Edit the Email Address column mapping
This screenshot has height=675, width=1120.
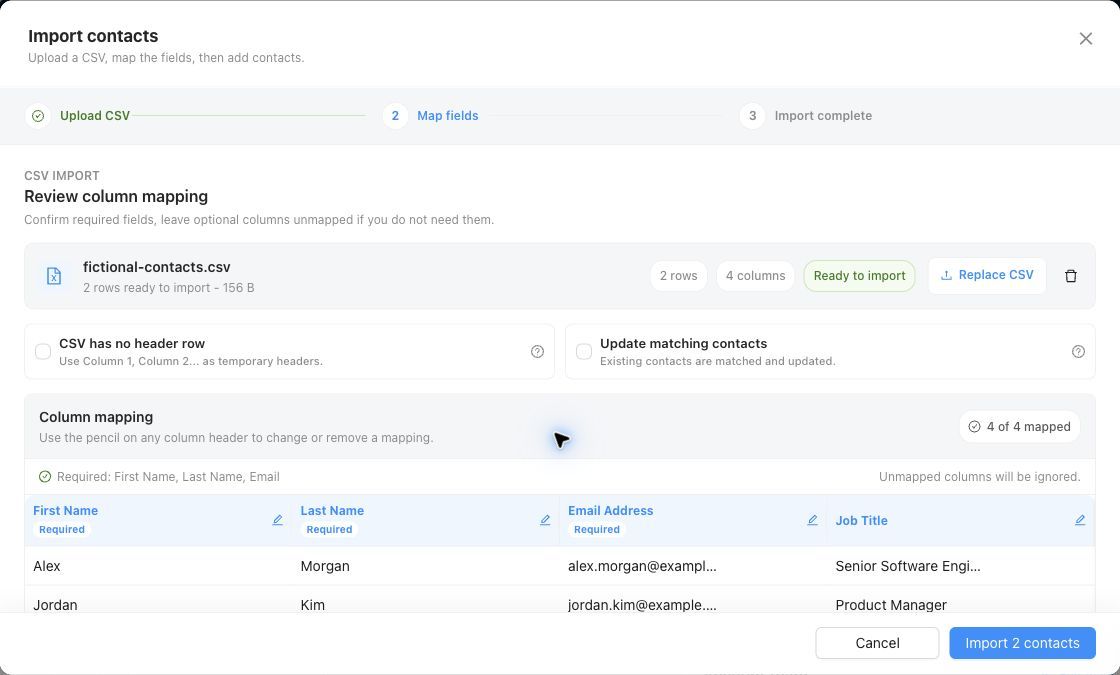click(812, 520)
